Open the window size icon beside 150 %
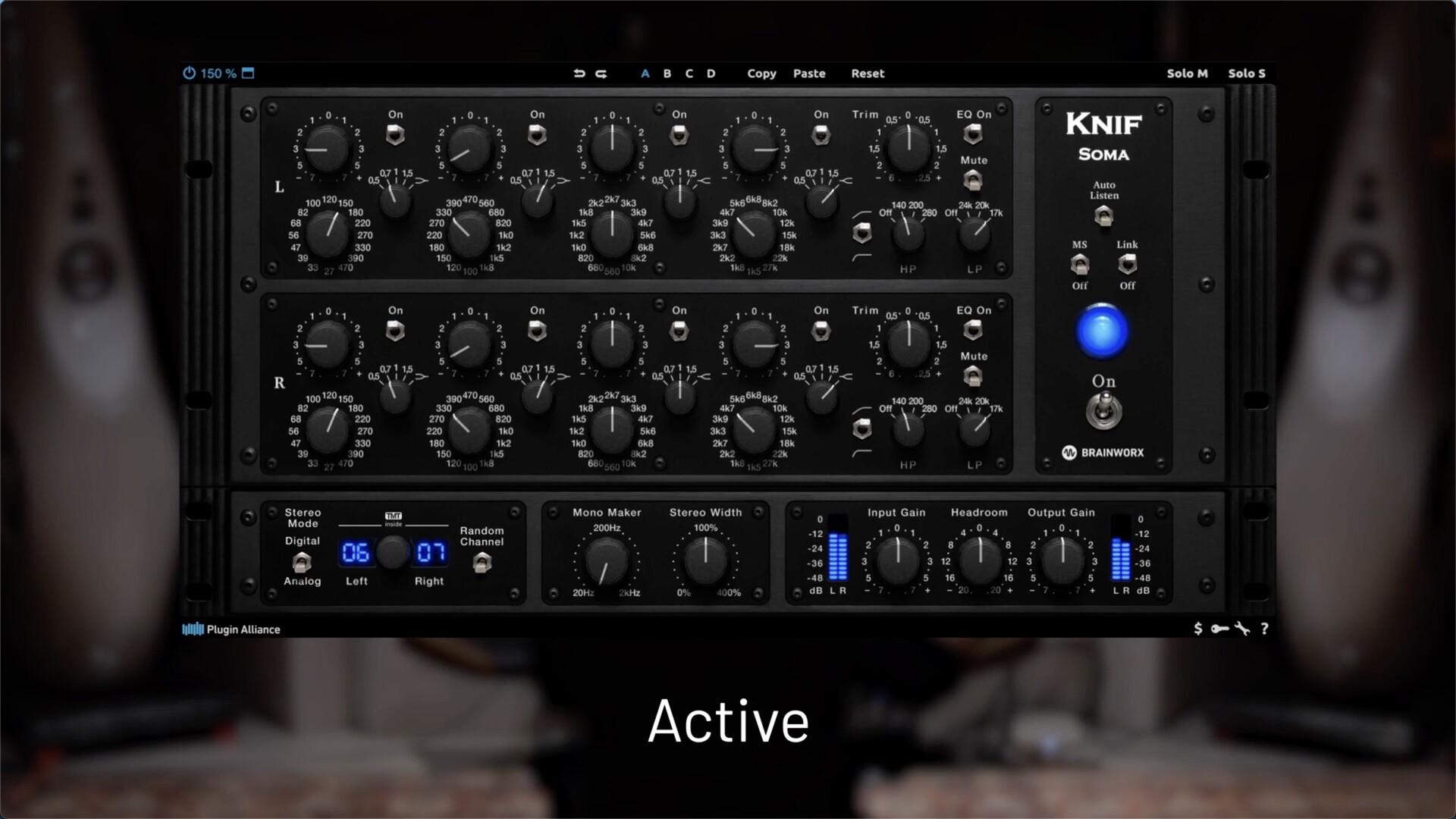 248,73
